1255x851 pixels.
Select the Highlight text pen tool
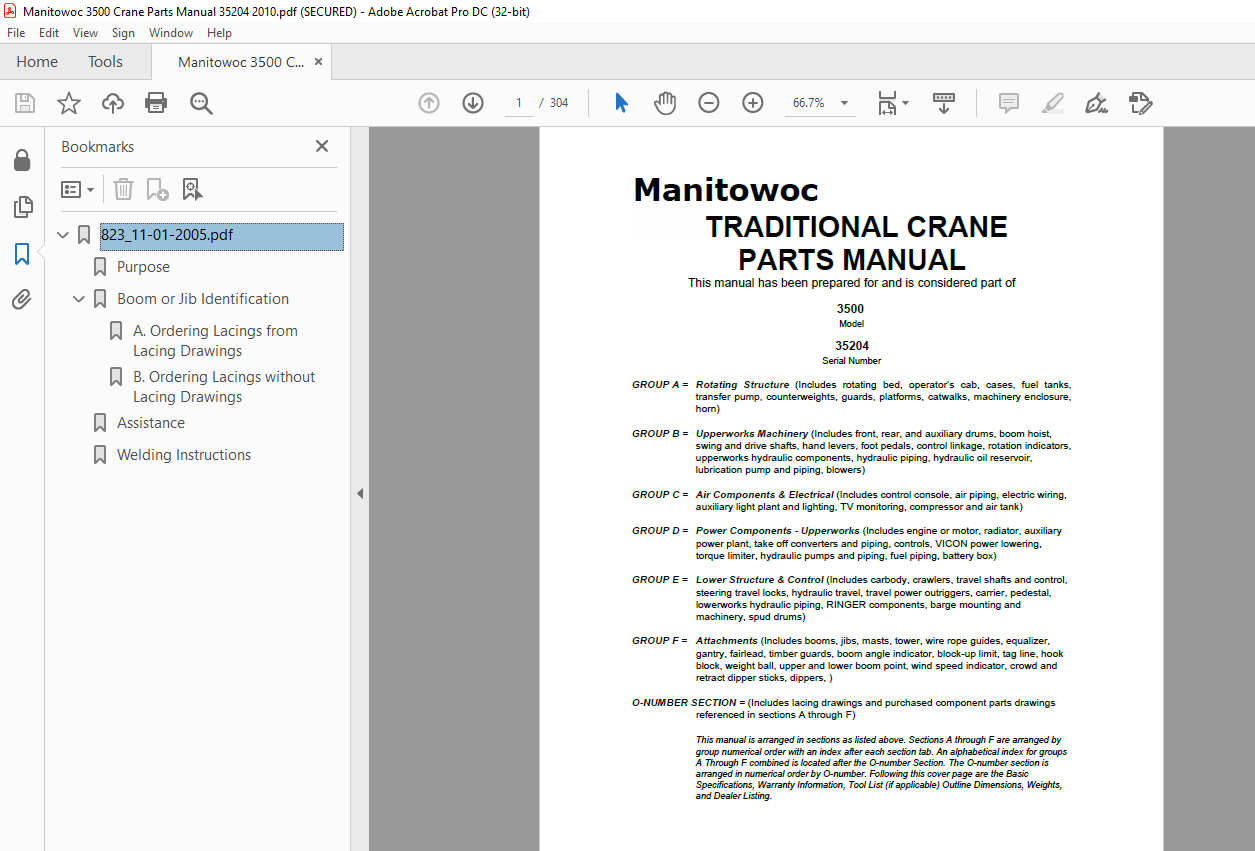1053,103
